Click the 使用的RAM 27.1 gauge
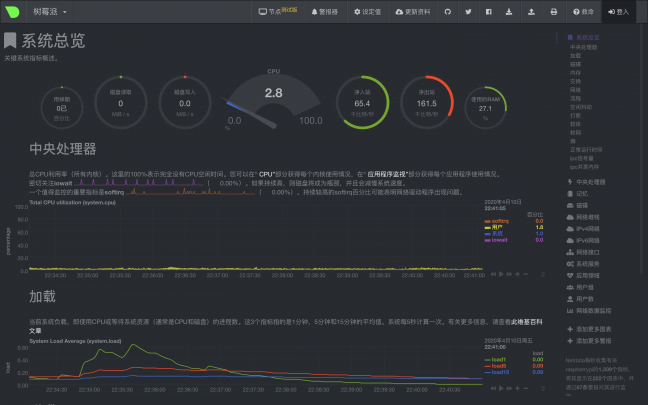 485,108
